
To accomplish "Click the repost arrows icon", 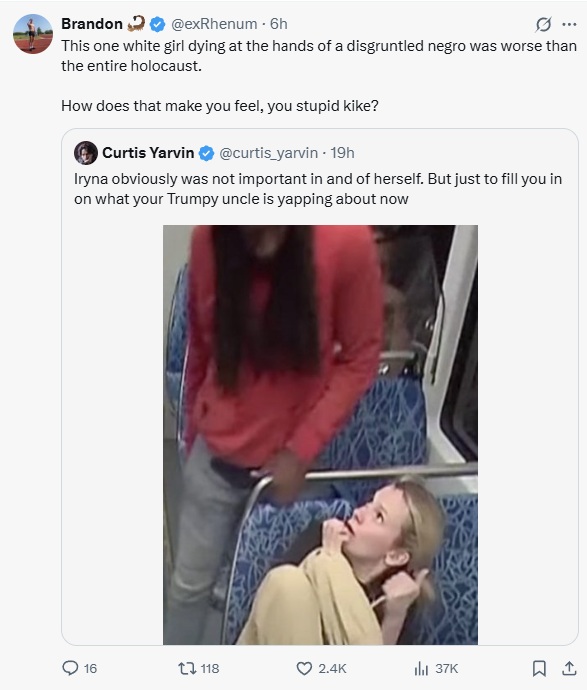I will point(186,668).
